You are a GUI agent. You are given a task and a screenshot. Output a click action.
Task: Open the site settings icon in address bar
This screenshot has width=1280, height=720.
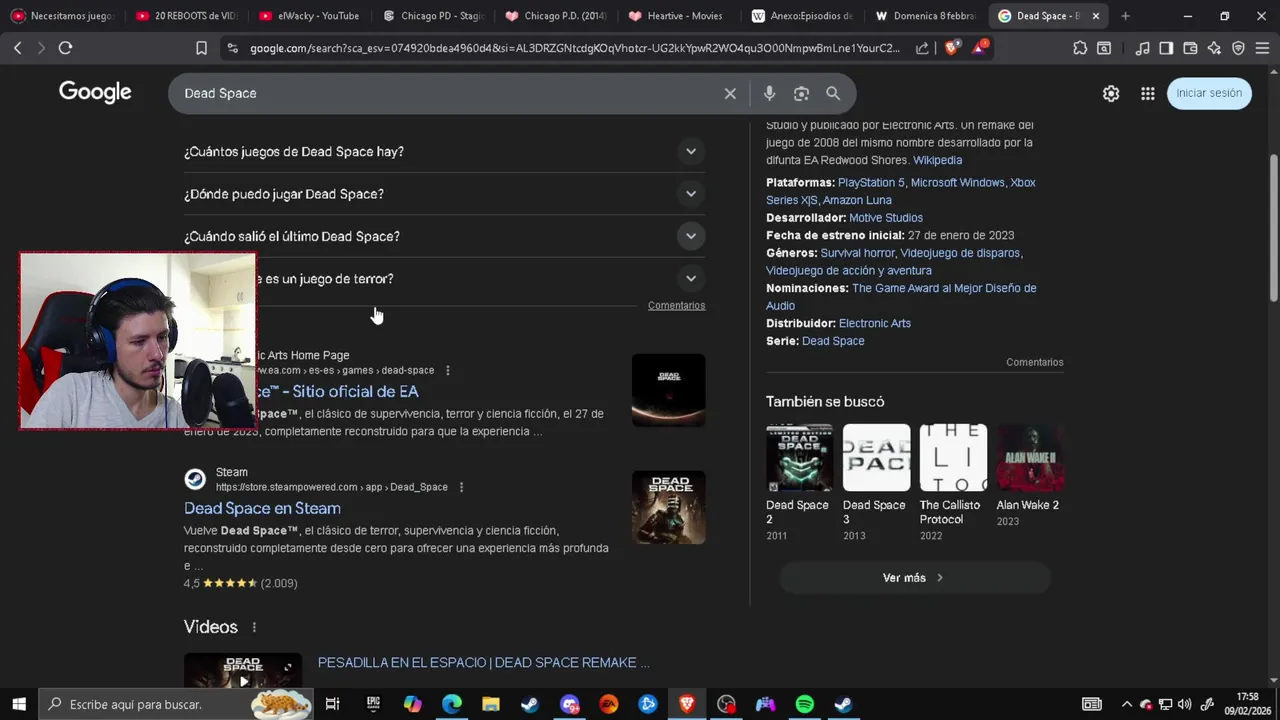pos(232,48)
